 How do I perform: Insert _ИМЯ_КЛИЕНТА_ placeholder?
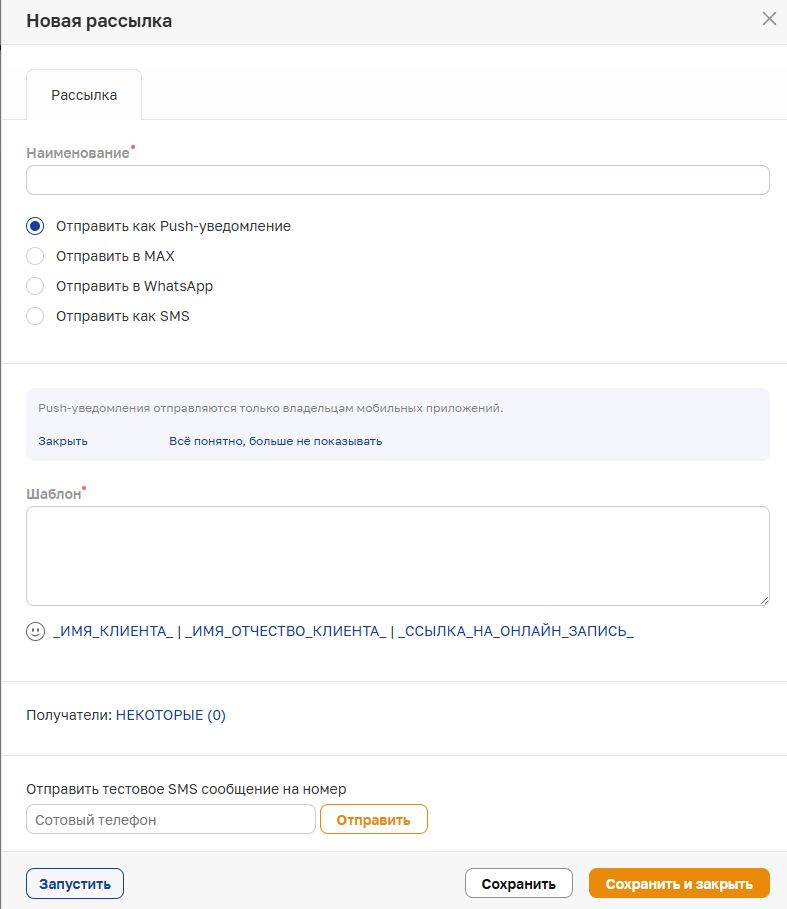(x=113, y=631)
